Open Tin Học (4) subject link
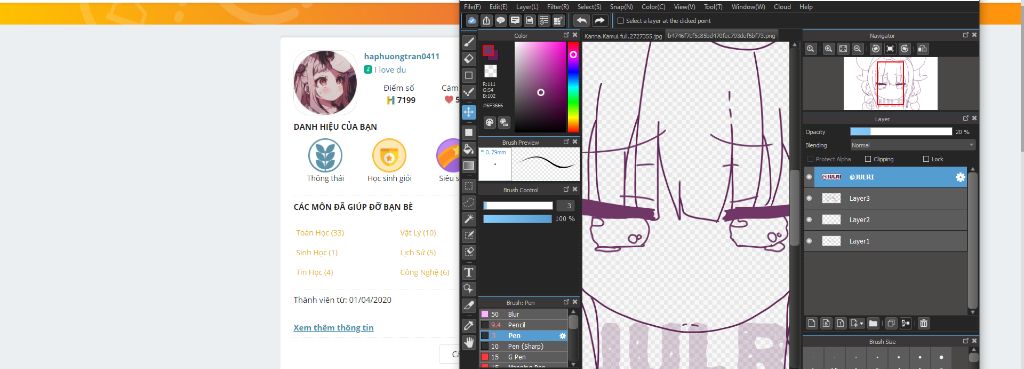The image size is (1024, 369). pyautogui.click(x=315, y=272)
